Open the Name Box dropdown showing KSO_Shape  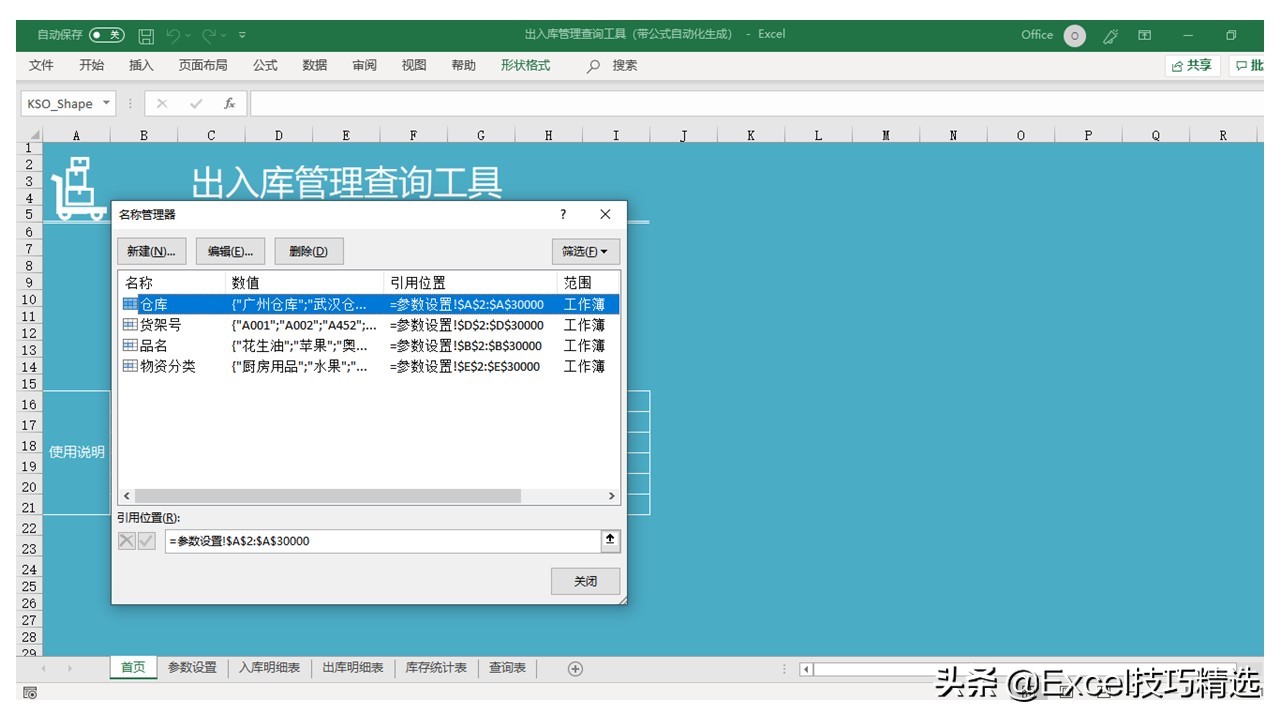108,103
